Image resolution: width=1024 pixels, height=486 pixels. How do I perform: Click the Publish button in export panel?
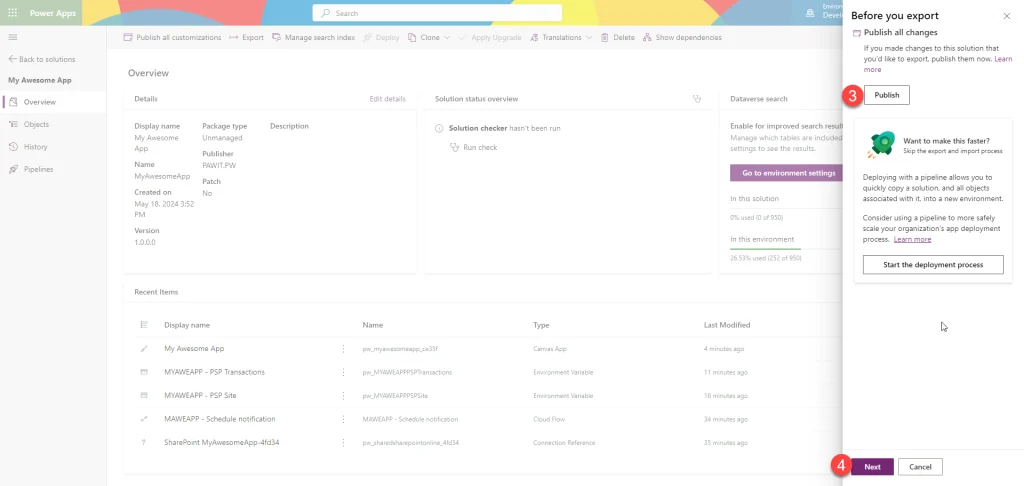[x=886, y=95]
